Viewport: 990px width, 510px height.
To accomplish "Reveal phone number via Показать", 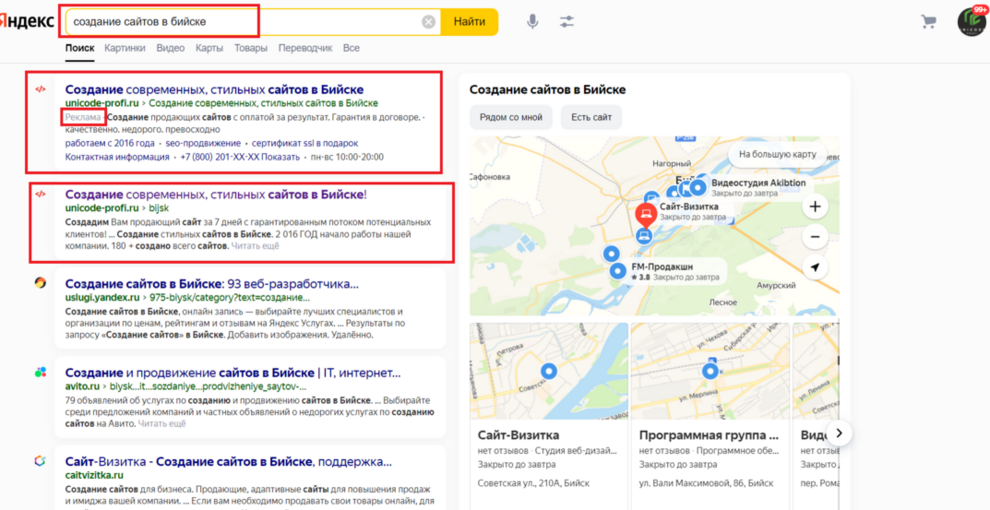I will tap(282, 157).
